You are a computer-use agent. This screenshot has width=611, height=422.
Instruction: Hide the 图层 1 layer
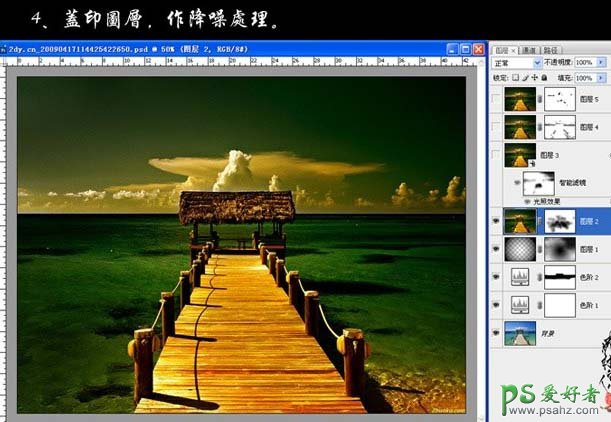click(x=498, y=246)
